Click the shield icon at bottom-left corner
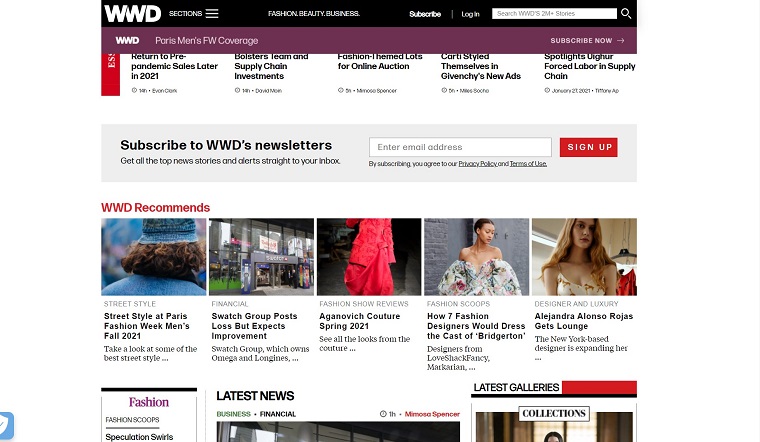760x442 pixels. tap(5, 426)
